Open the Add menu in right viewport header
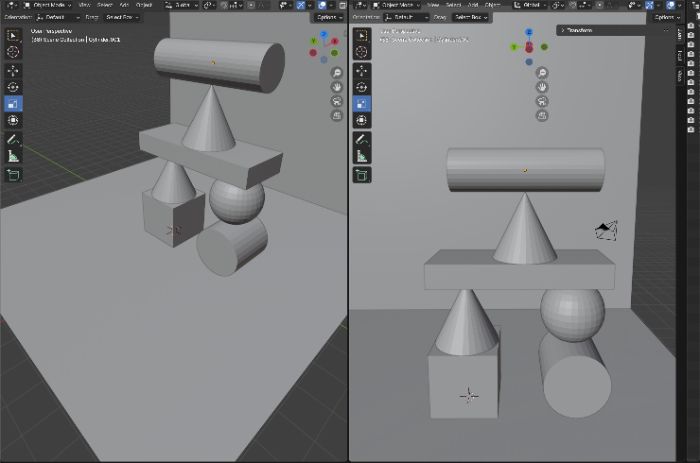The height and width of the screenshot is (463, 700). [473, 5]
